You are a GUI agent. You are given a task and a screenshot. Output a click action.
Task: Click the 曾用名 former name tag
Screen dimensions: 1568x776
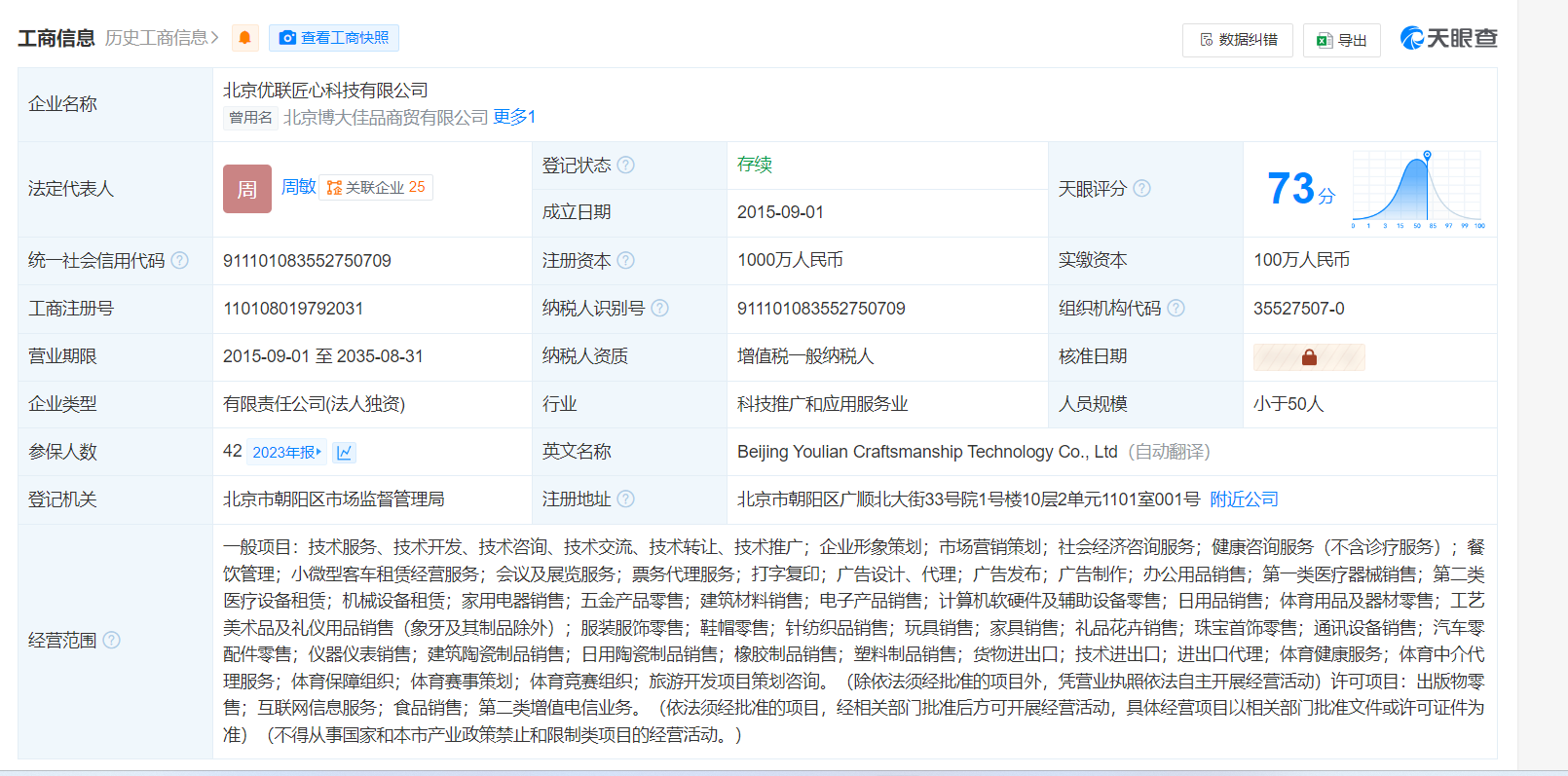[x=250, y=118]
